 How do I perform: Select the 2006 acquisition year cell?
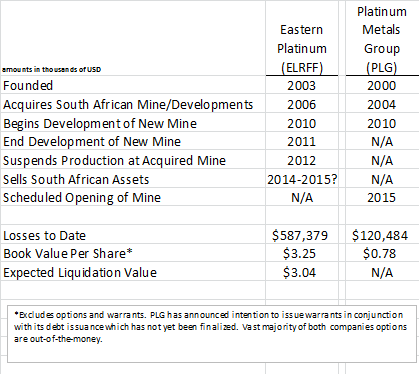pyautogui.click(x=302, y=104)
